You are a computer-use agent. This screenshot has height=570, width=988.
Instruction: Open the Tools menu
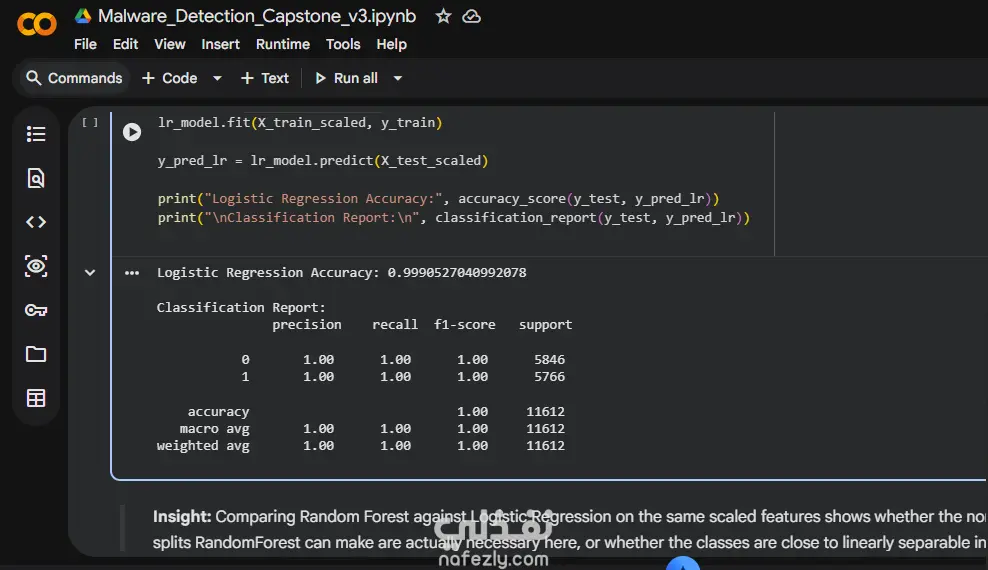click(x=343, y=44)
